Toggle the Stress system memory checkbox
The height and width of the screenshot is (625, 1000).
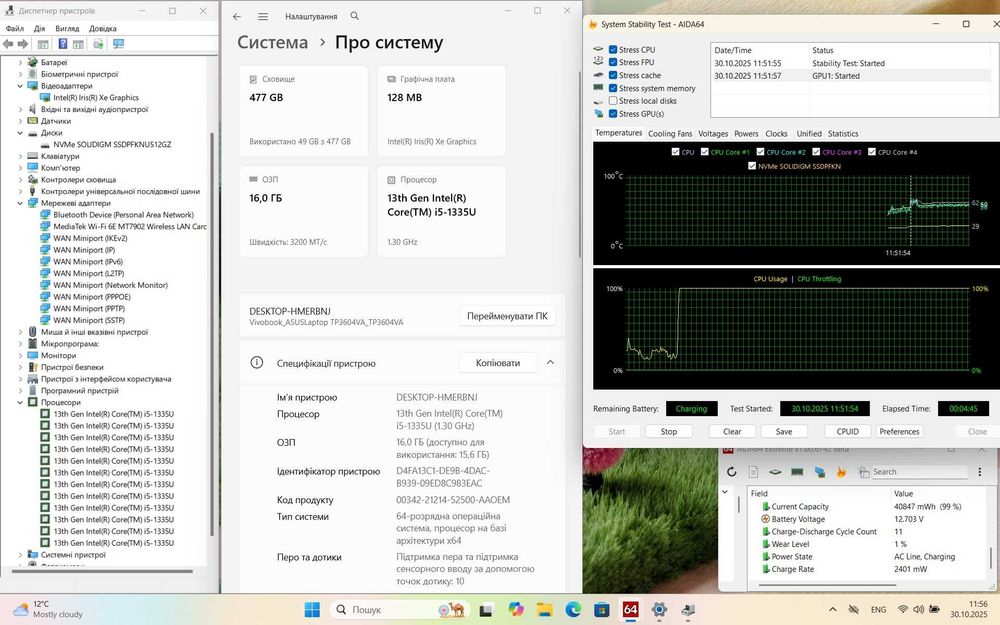(x=613, y=88)
